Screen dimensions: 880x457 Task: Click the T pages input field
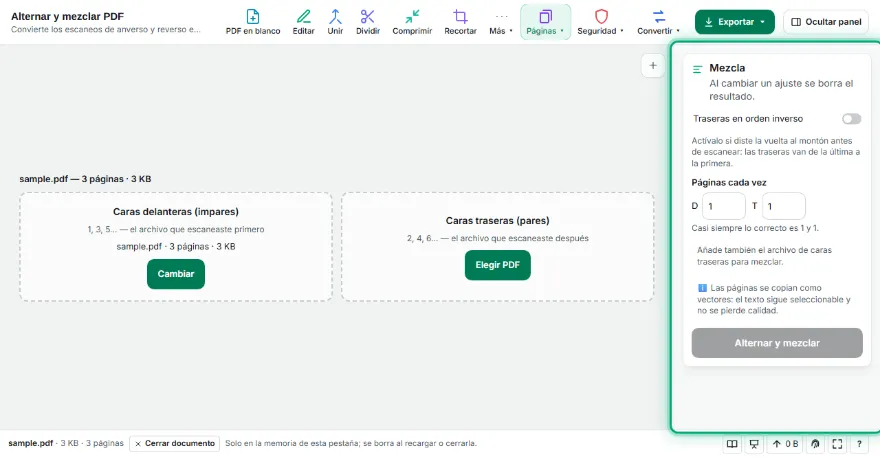783,206
